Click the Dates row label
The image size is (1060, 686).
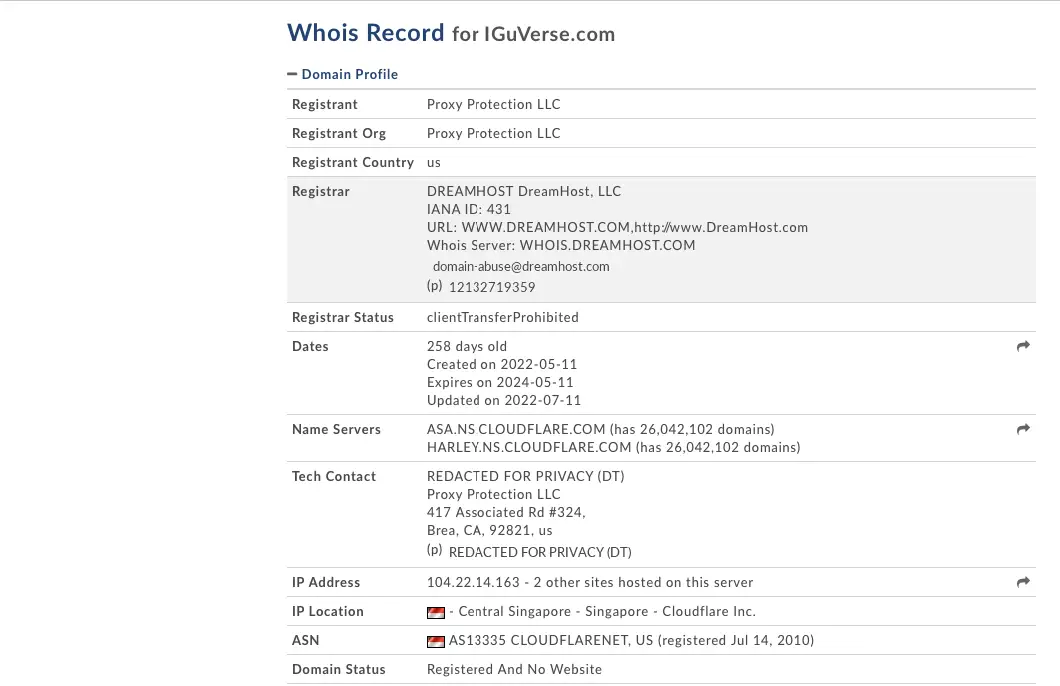(x=310, y=346)
